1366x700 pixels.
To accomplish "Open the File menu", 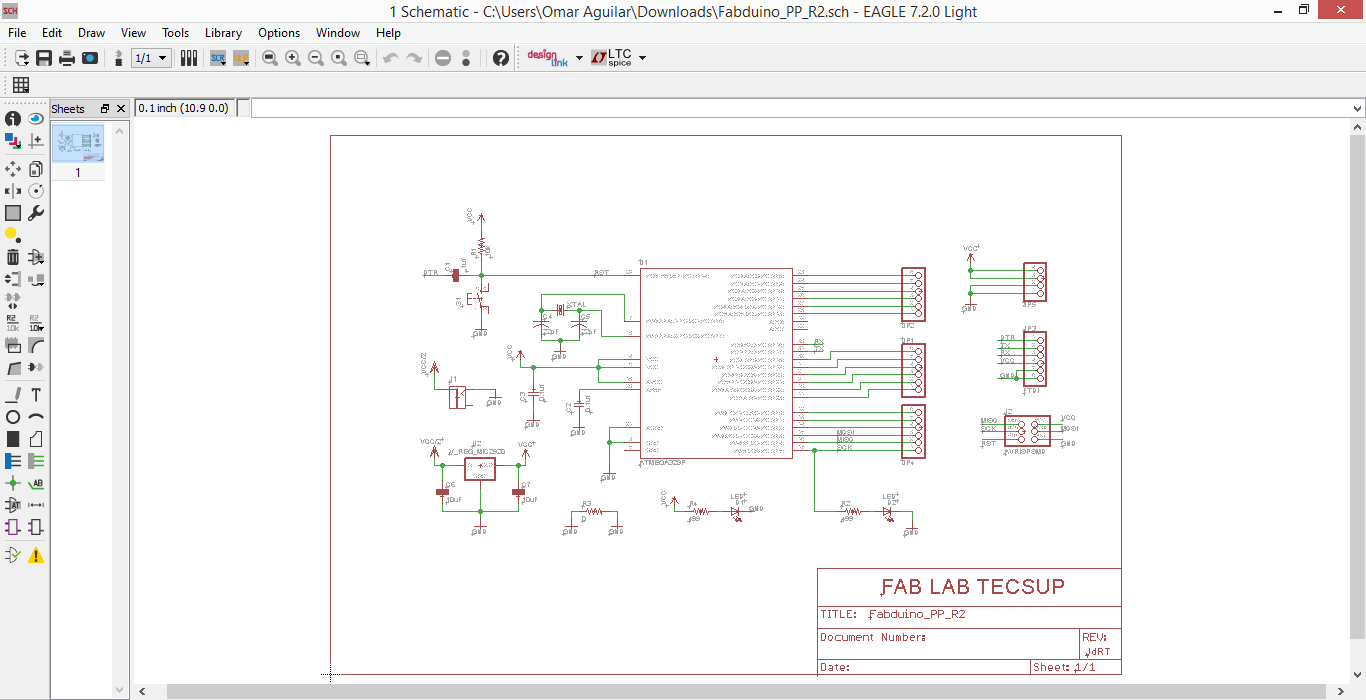I will (17, 33).
